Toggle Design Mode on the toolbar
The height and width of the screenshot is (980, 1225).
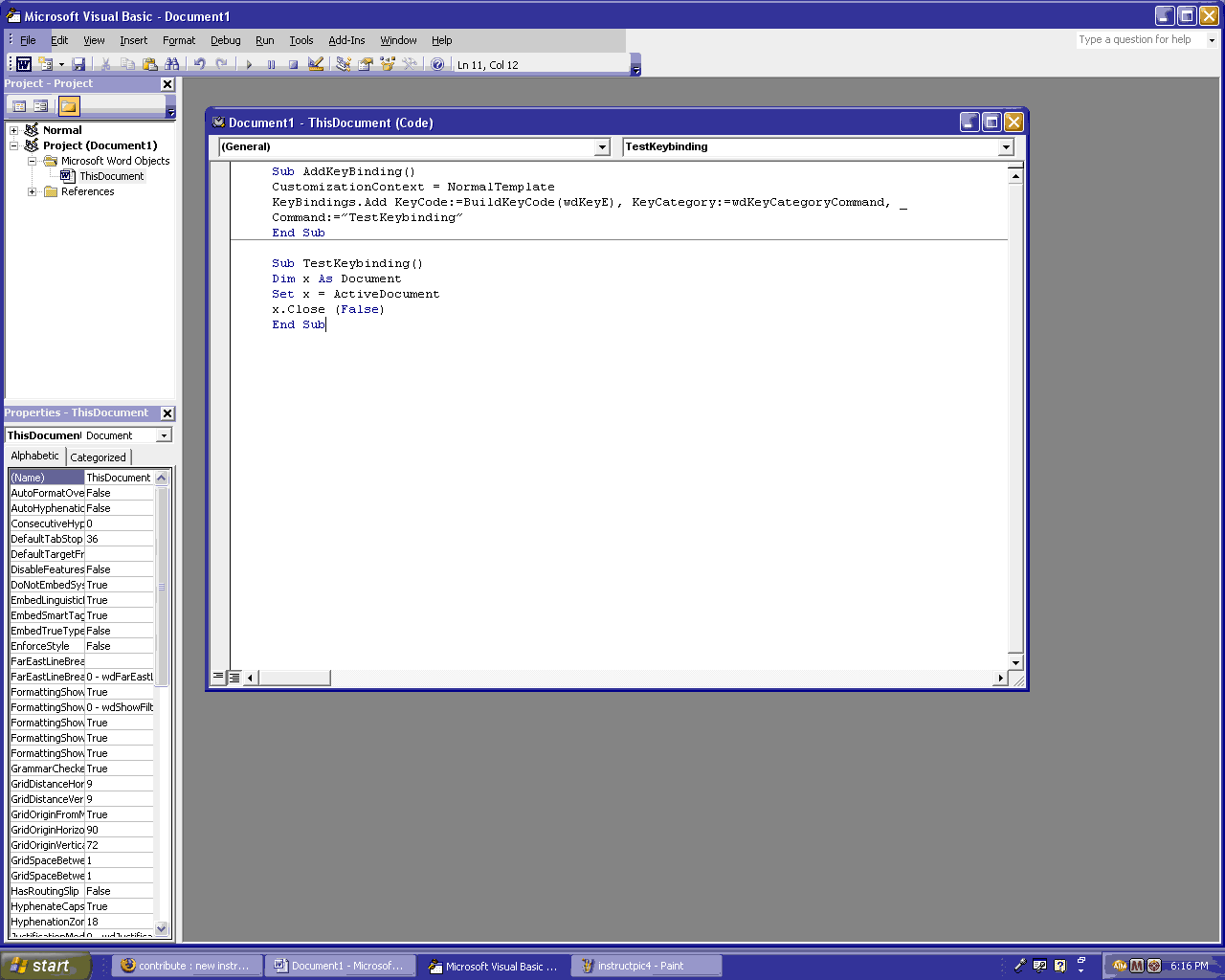[x=316, y=64]
